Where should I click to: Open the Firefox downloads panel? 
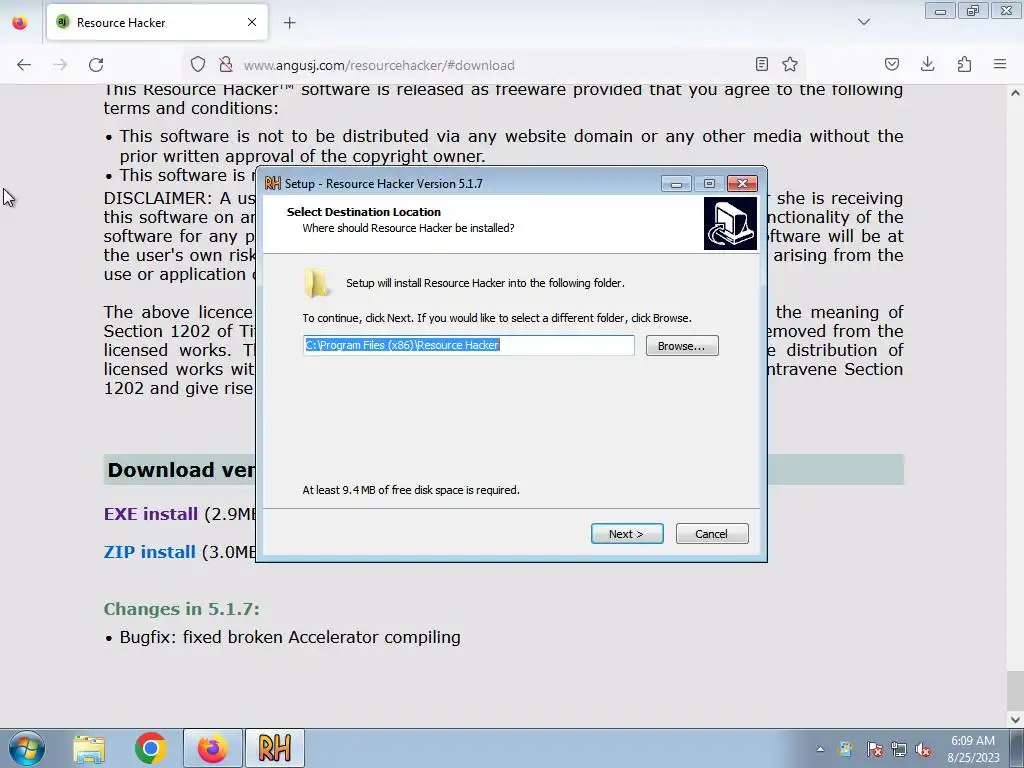pyautogui.click(x=927, y=64)
